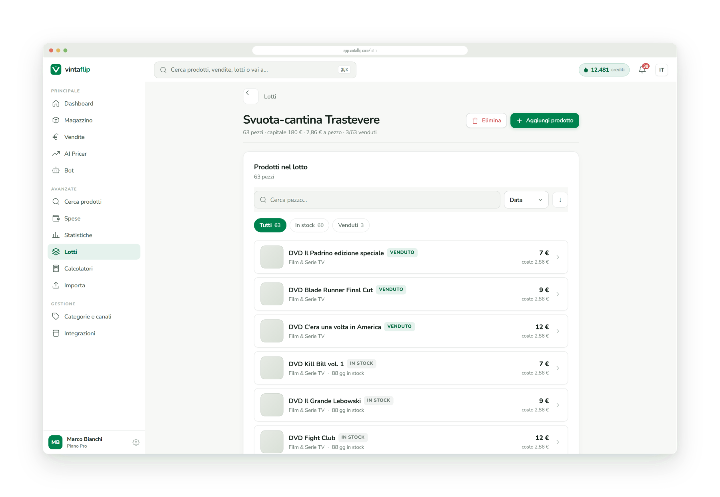The width and height of the screenshot is (720, 497).
Task: Click the Marco Bianchi avatar
Action: click(56, 442)
